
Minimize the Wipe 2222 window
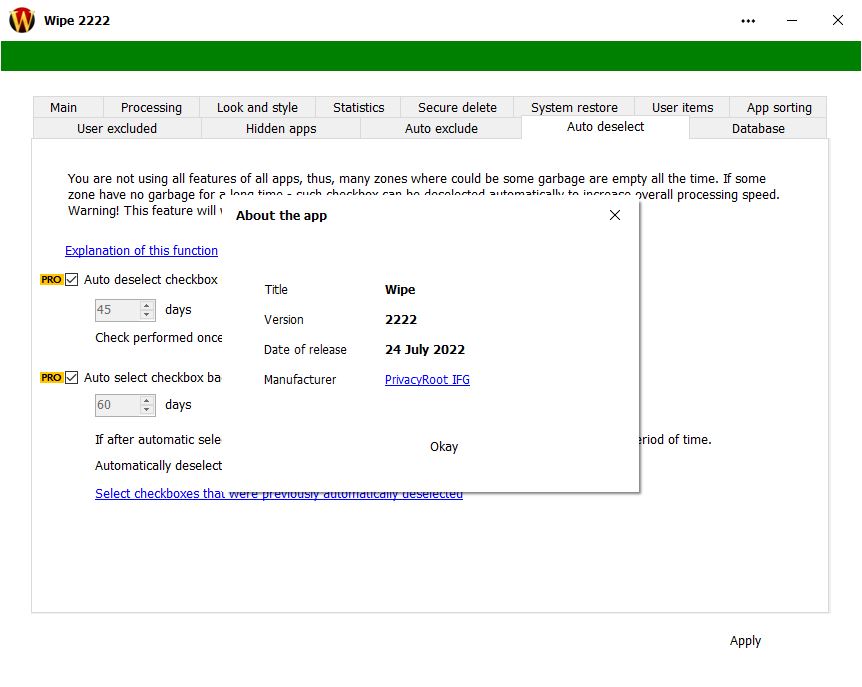(x=792, y=21)
